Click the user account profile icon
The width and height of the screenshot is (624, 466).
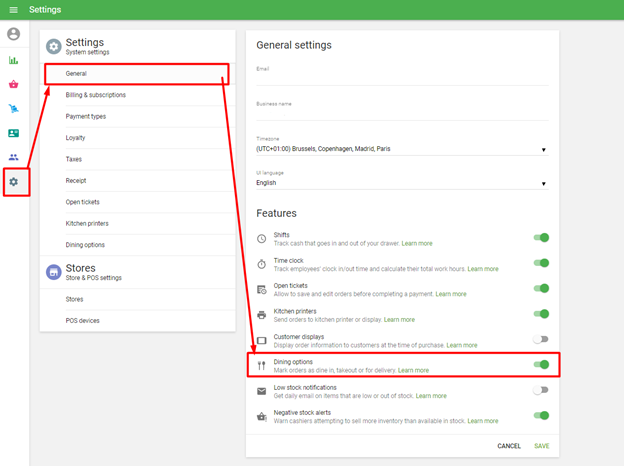click(x=14, y=34)
